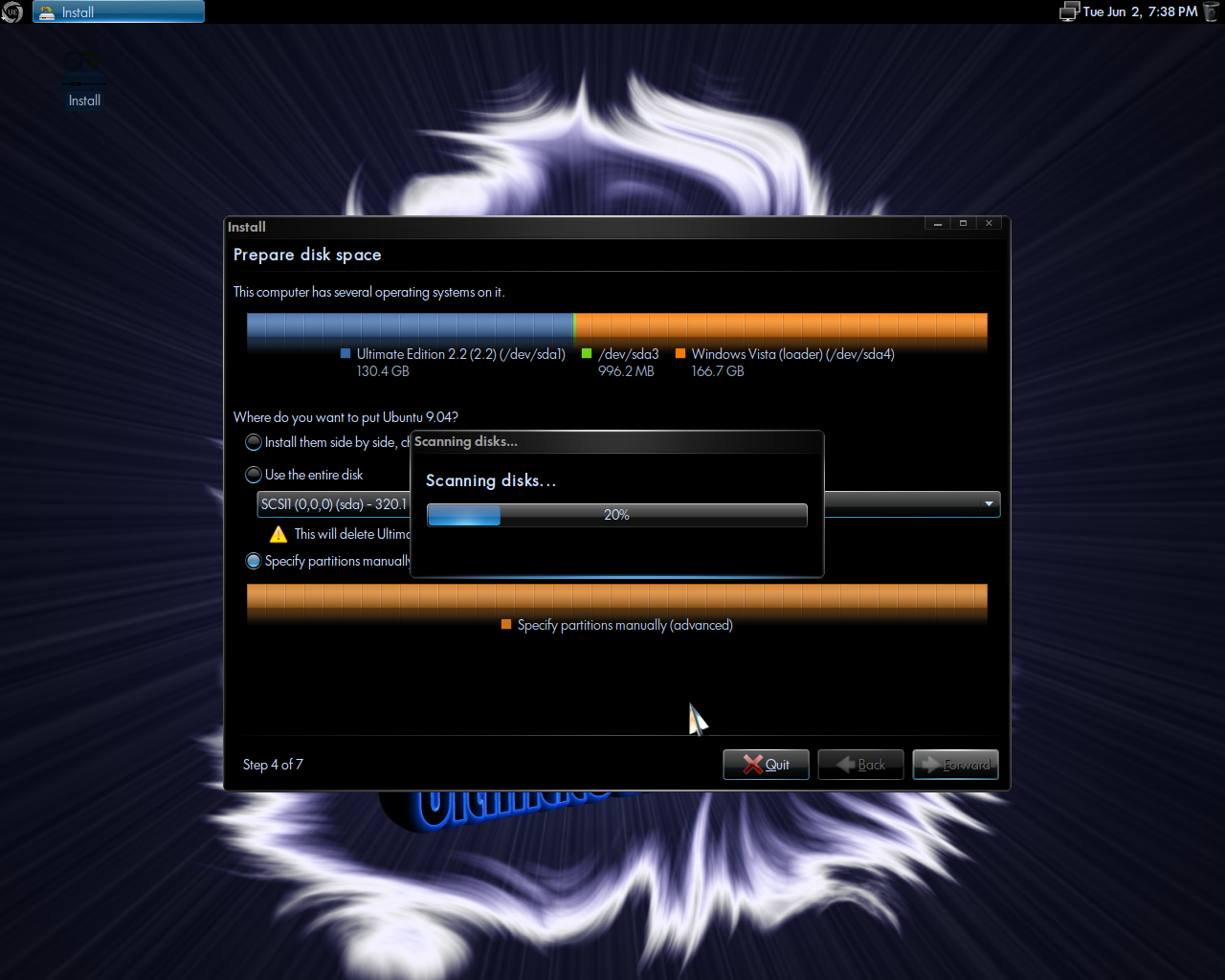Click the Scanning disks 20% progress bar
The image size is (1225, 980).
point(616,515)
